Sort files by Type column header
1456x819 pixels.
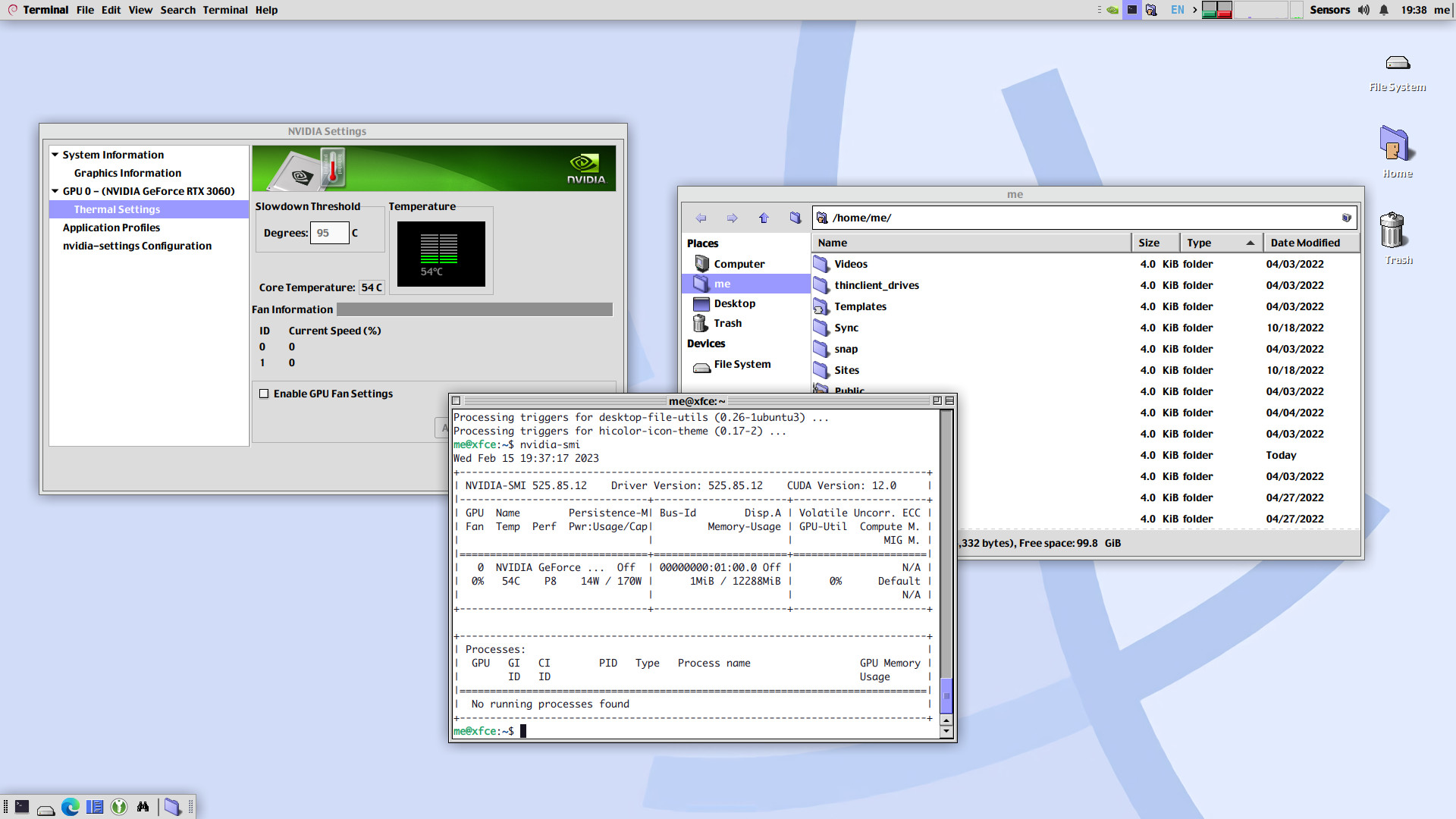tap(1222, 243)
